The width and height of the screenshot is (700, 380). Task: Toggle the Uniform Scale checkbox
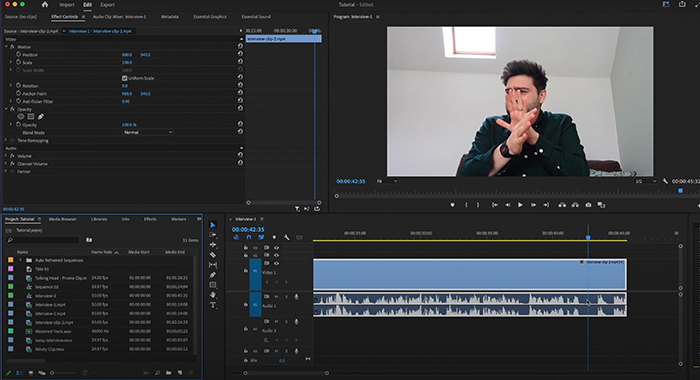click(125, 78)
